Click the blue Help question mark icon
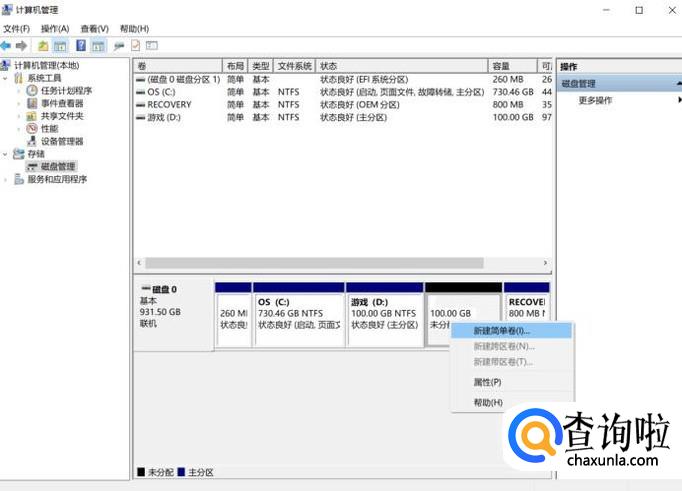The image size is (682, 491). pos(80,46)
